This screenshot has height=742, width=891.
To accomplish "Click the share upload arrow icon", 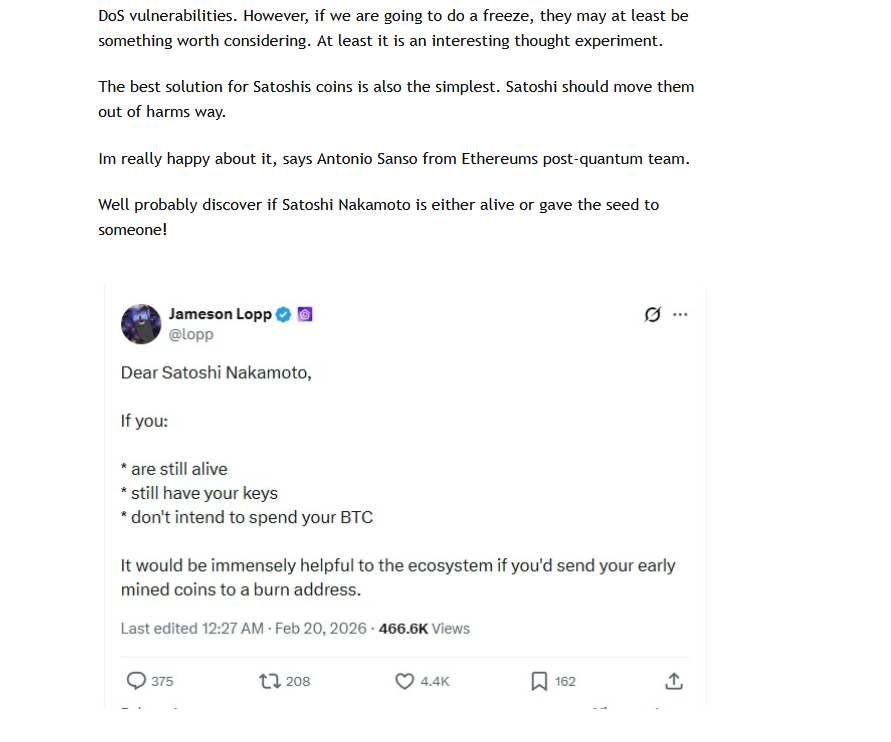I will point(674,681).
